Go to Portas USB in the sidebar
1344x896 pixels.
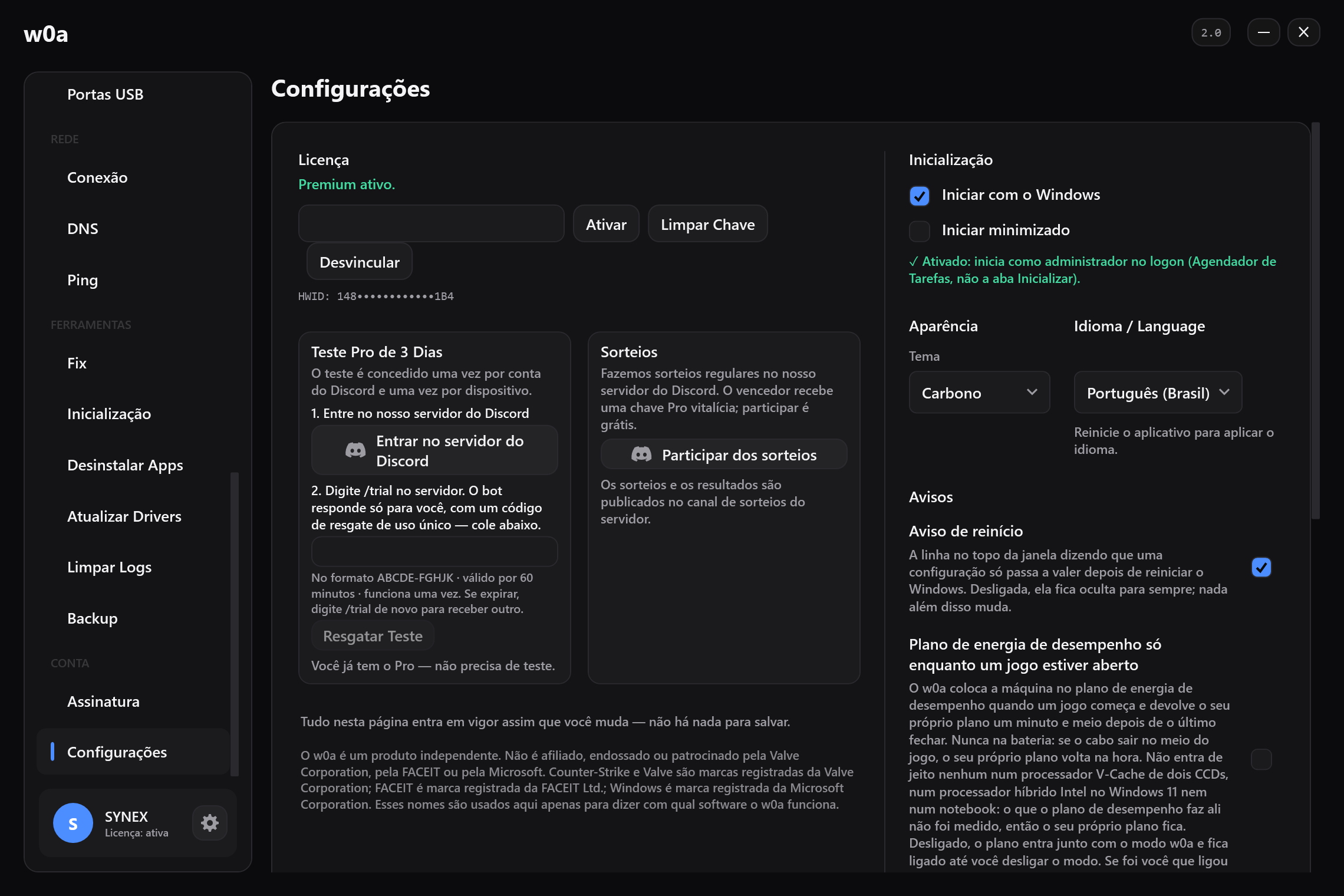coord(133,94)
